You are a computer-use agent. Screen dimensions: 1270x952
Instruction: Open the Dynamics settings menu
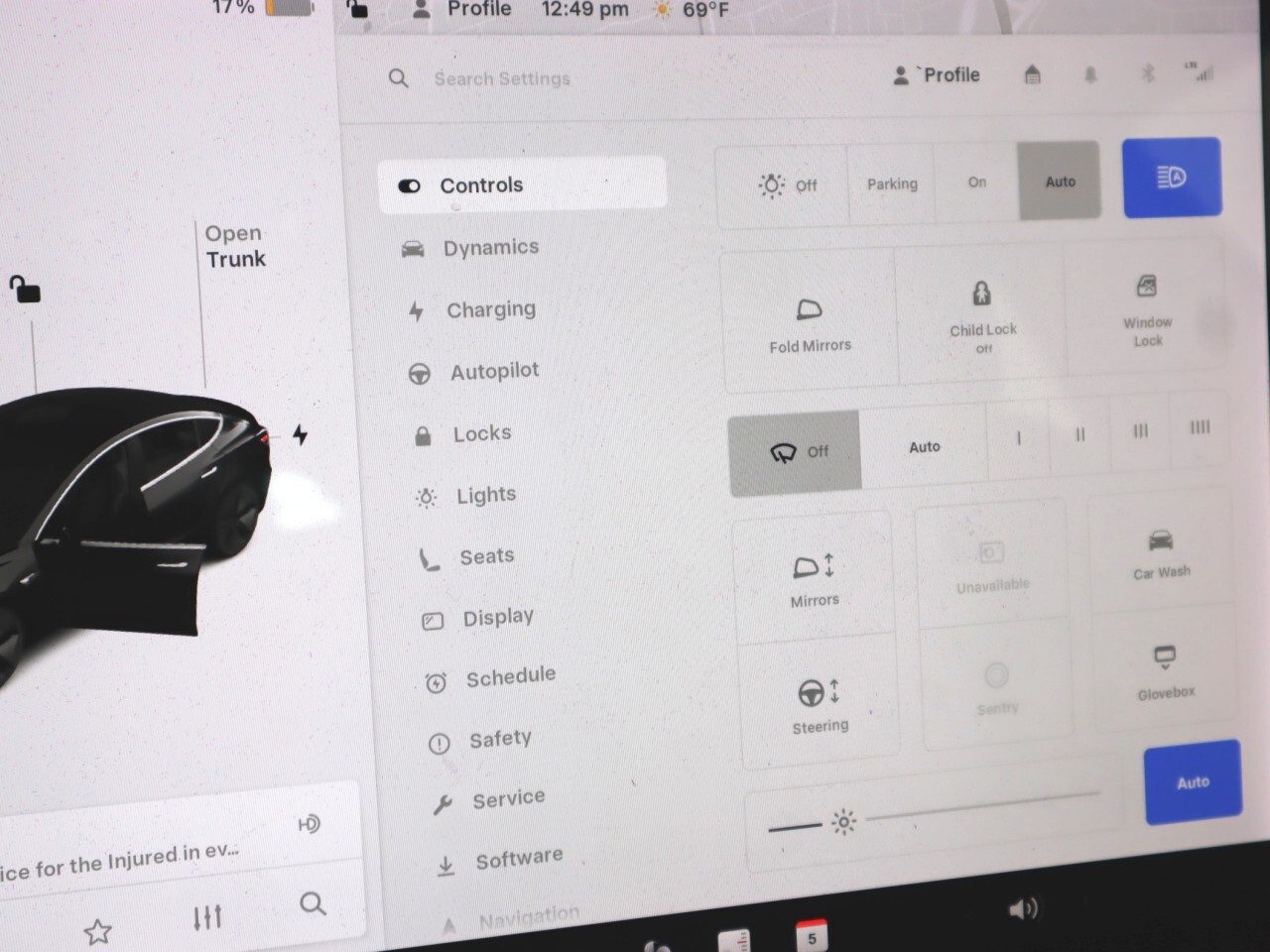pyautogui.click(x=471, y=248)
